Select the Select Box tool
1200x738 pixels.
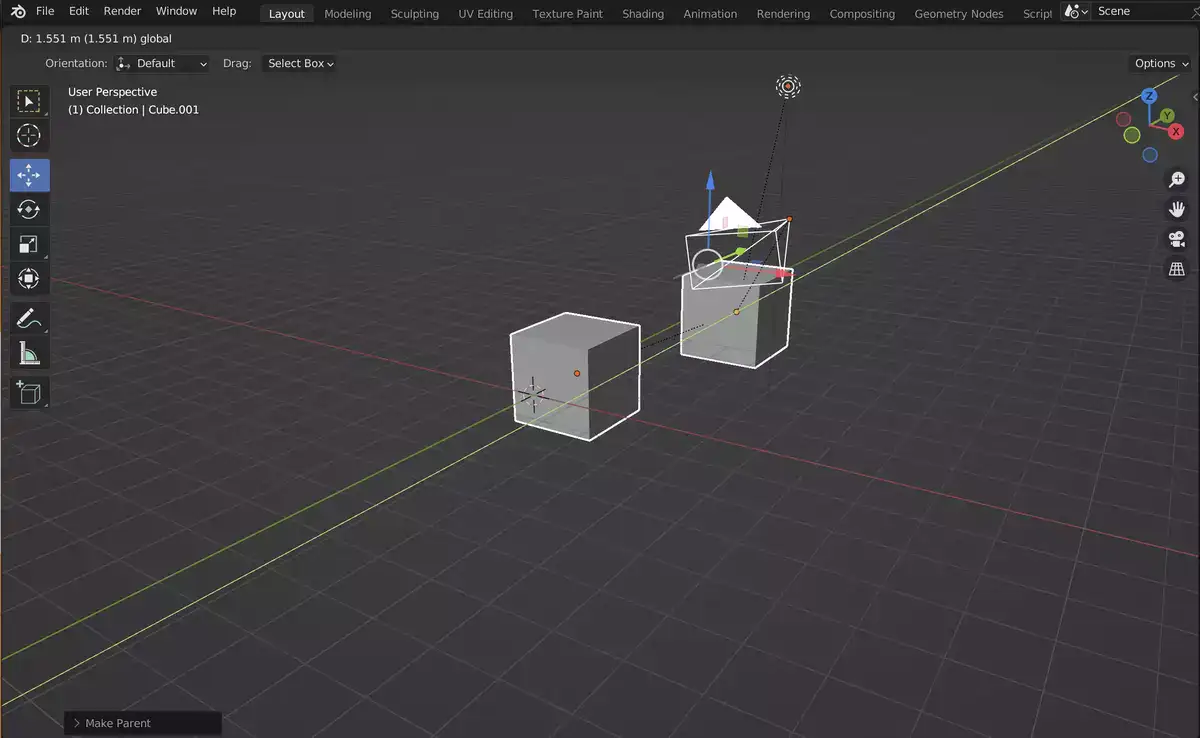[29, 101]
